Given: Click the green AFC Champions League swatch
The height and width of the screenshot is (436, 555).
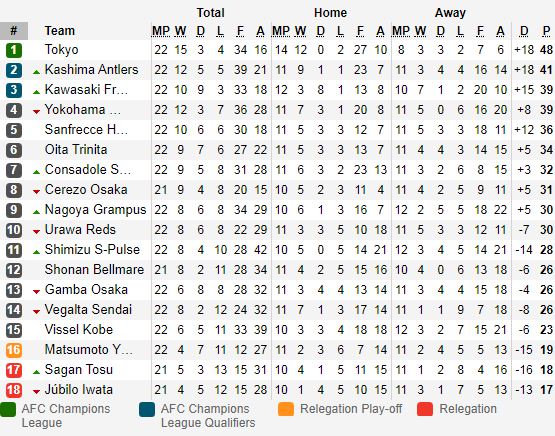Looking at the screenshot, I should point(8,409).
